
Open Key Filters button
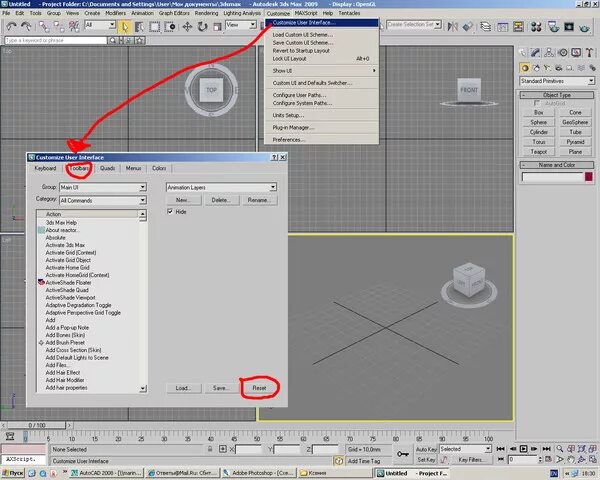471,459
